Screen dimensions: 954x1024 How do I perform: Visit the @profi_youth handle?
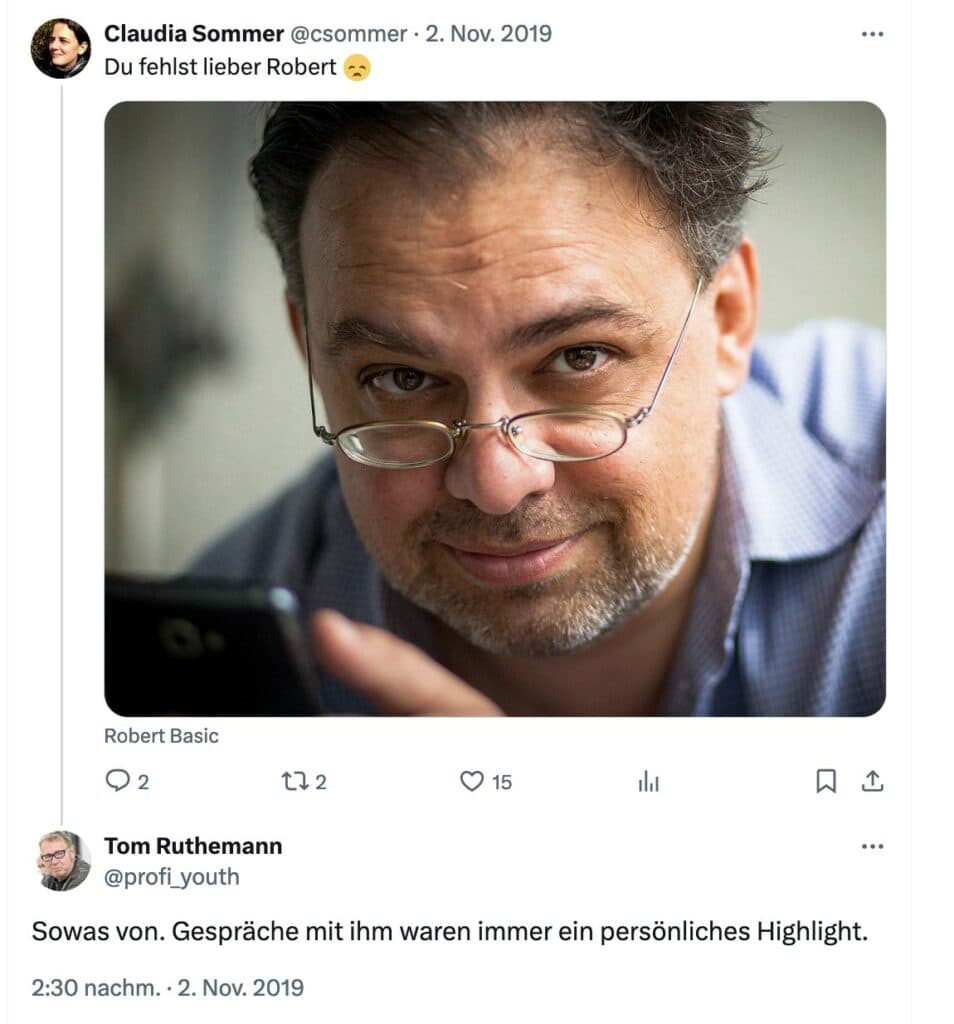(x=172, y=876)
